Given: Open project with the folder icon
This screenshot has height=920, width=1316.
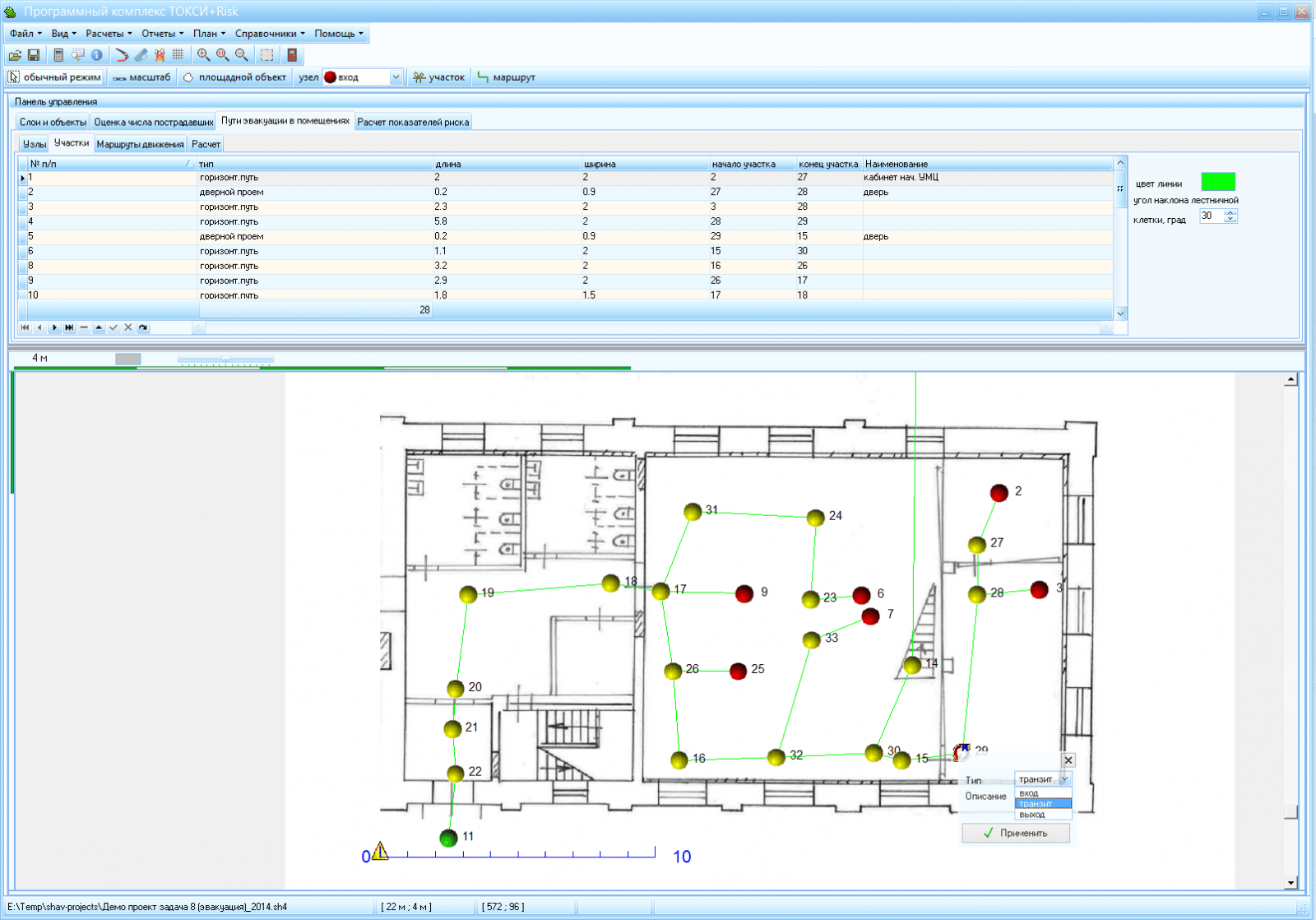Looking at the screenshot, I should click(x=15, y=55).
